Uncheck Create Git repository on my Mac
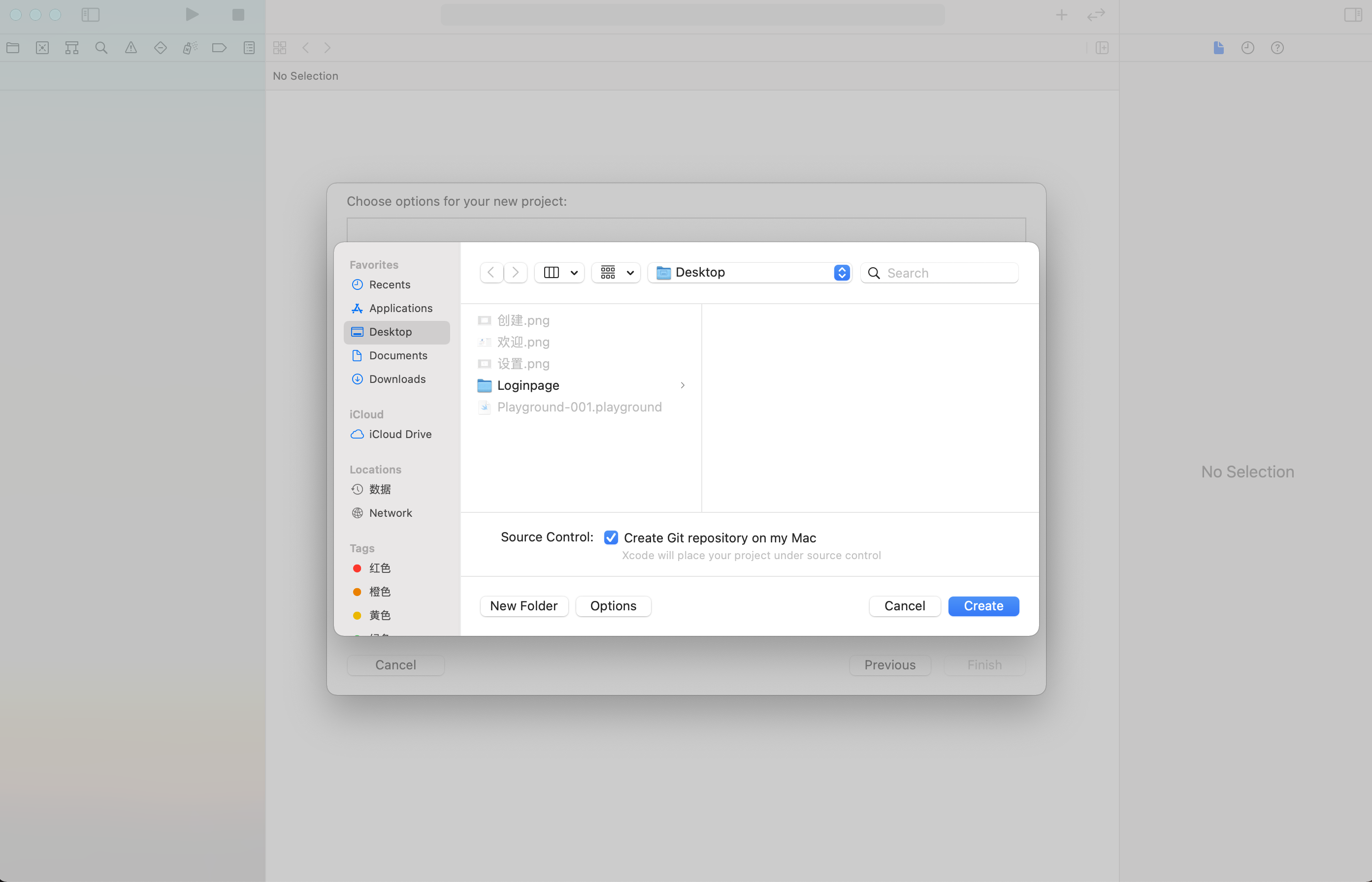This screenshot has height=882, width=1372. tap(611, 537)
